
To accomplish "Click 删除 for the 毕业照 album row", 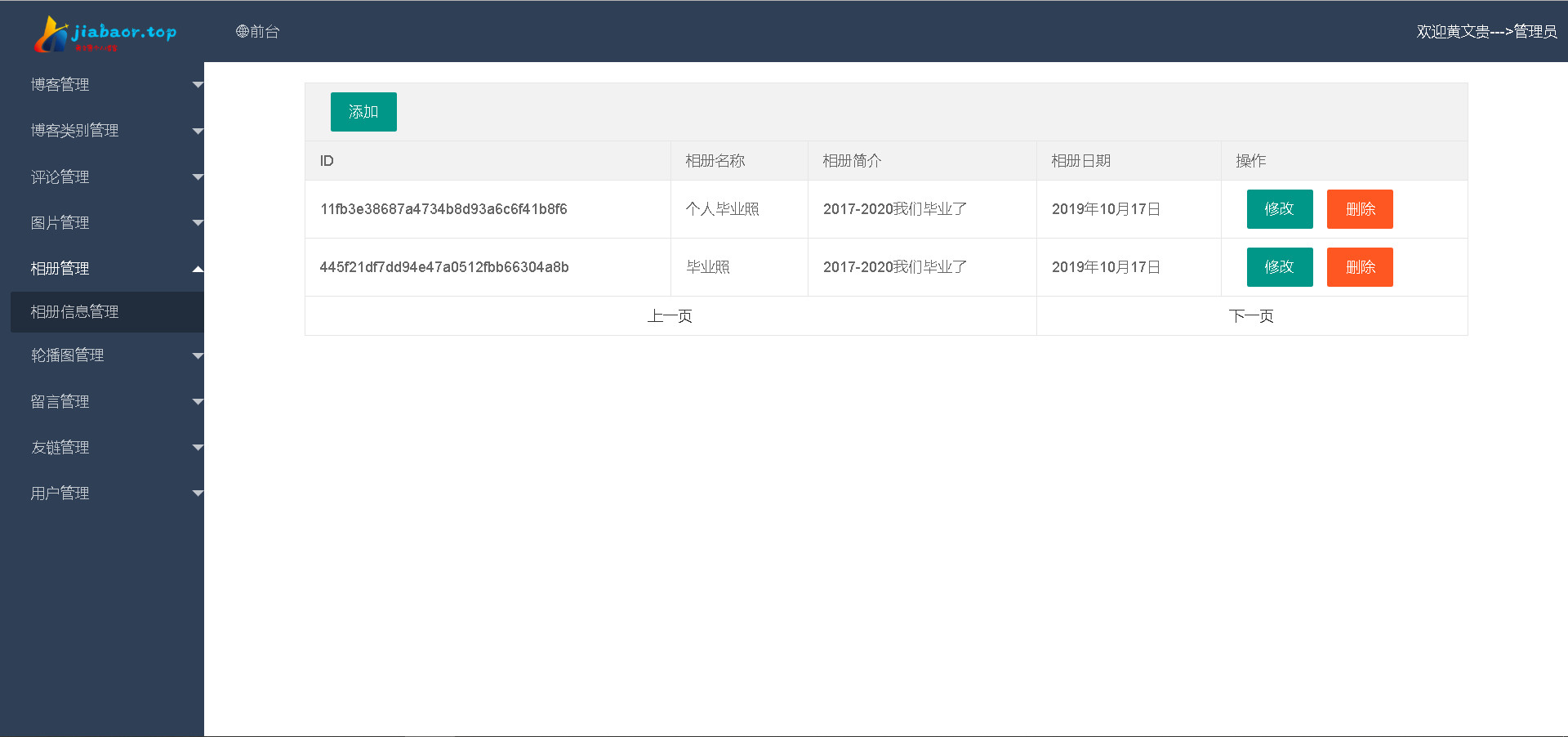I will 1360,267.
